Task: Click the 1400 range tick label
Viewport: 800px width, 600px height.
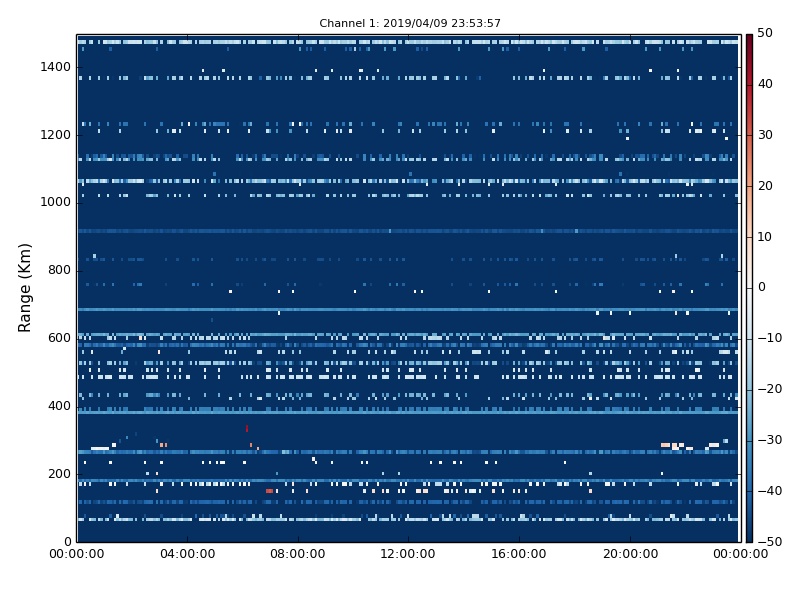Action: [56, 67]
